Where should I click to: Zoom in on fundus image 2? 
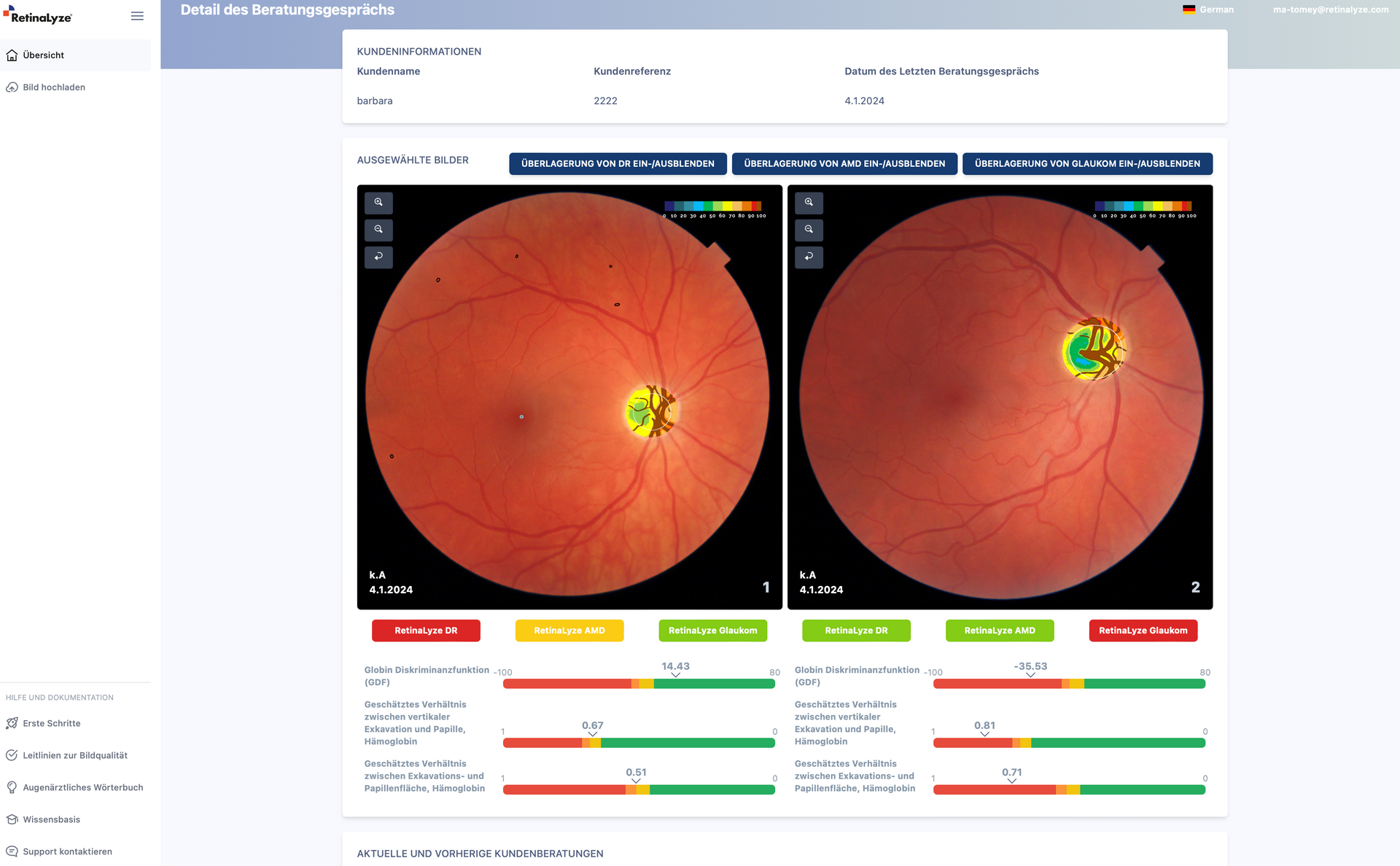click(809, 203)
